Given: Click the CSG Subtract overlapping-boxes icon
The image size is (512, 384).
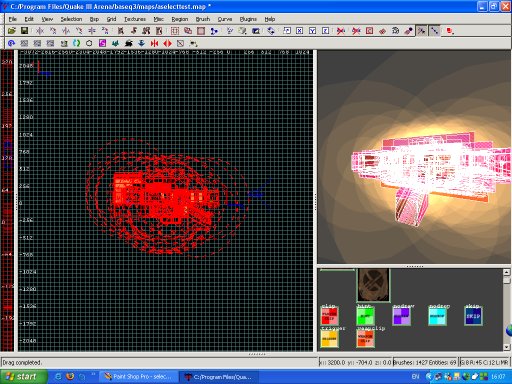Looking at the screenshot, I should click(x=188, y=31).
